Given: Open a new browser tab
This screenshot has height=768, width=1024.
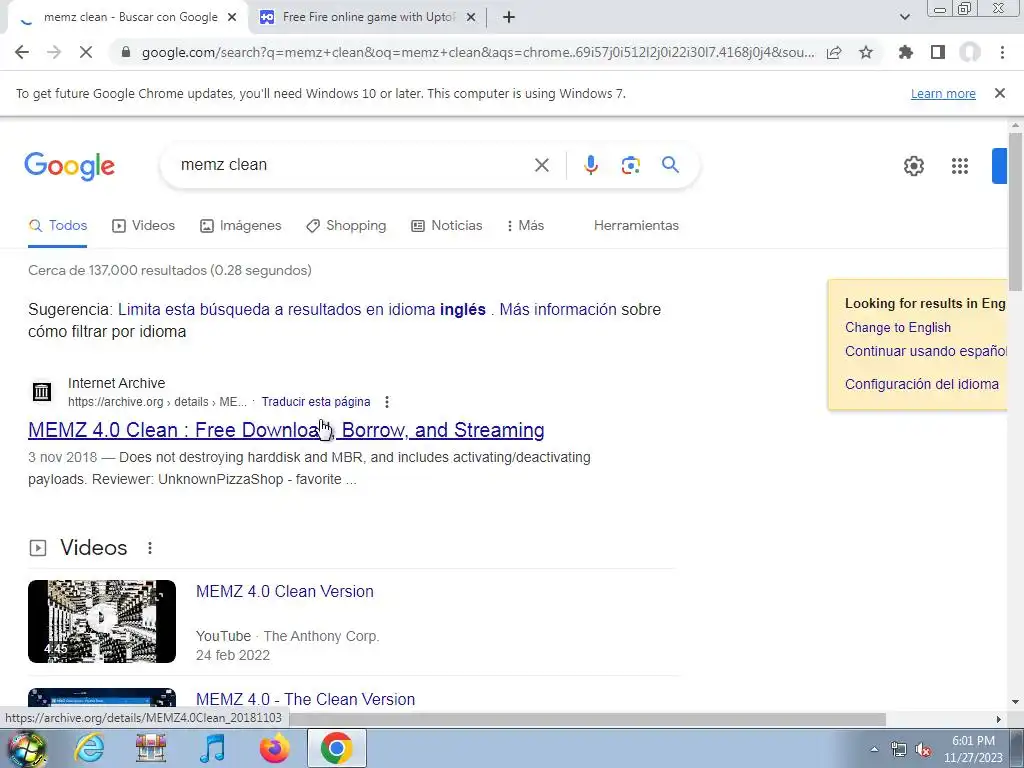Looking at the screenshot, I should click(509, 18).
